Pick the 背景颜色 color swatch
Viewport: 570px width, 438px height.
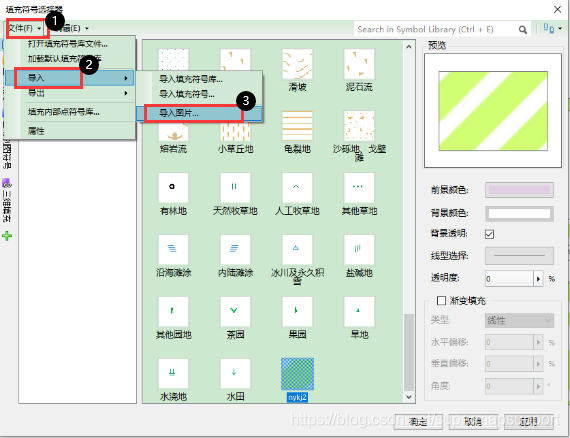(519, 213)
